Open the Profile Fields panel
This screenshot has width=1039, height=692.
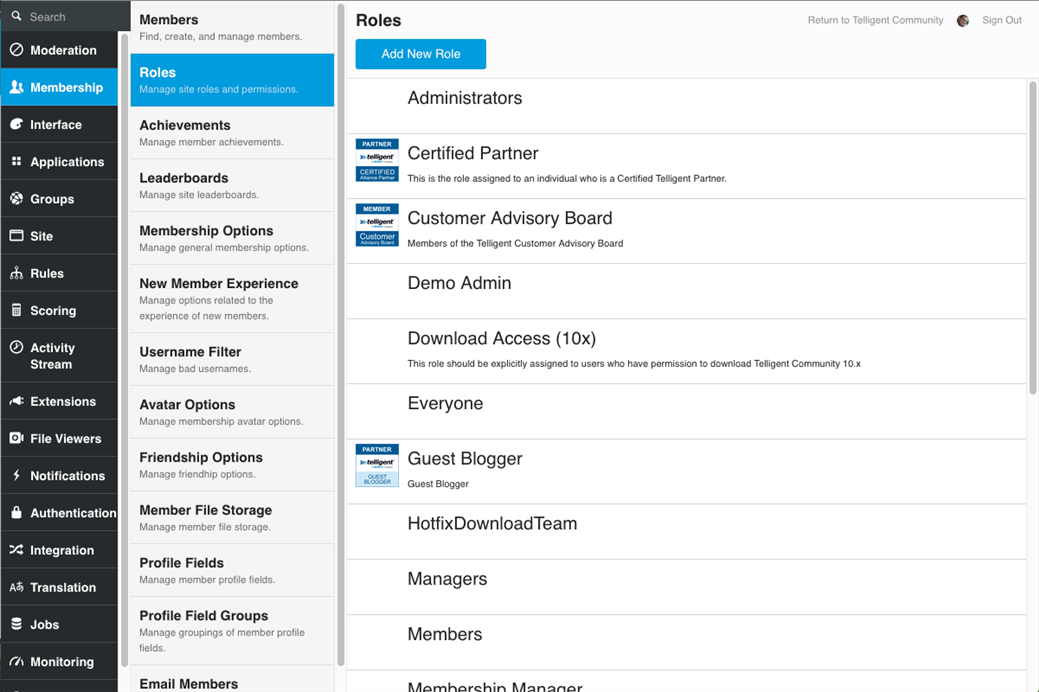(x=232, y=570)
